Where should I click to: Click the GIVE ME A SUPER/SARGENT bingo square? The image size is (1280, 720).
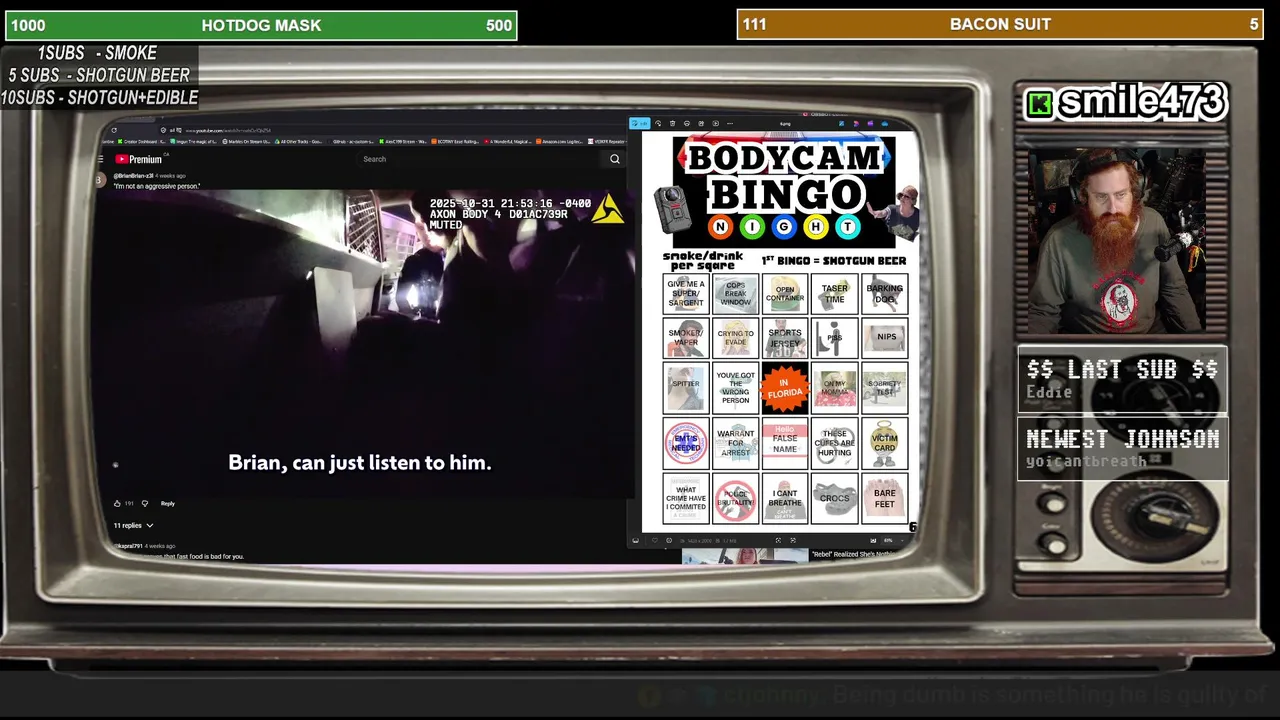(x=686, y=294)
